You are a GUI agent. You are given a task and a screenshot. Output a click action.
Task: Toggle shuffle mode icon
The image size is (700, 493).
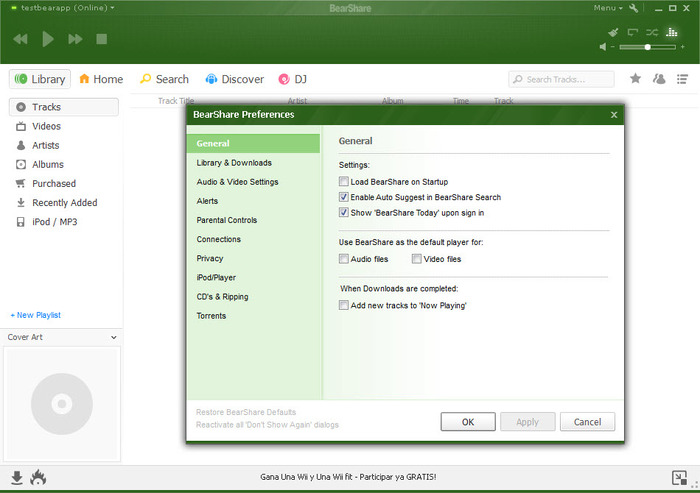652,32
